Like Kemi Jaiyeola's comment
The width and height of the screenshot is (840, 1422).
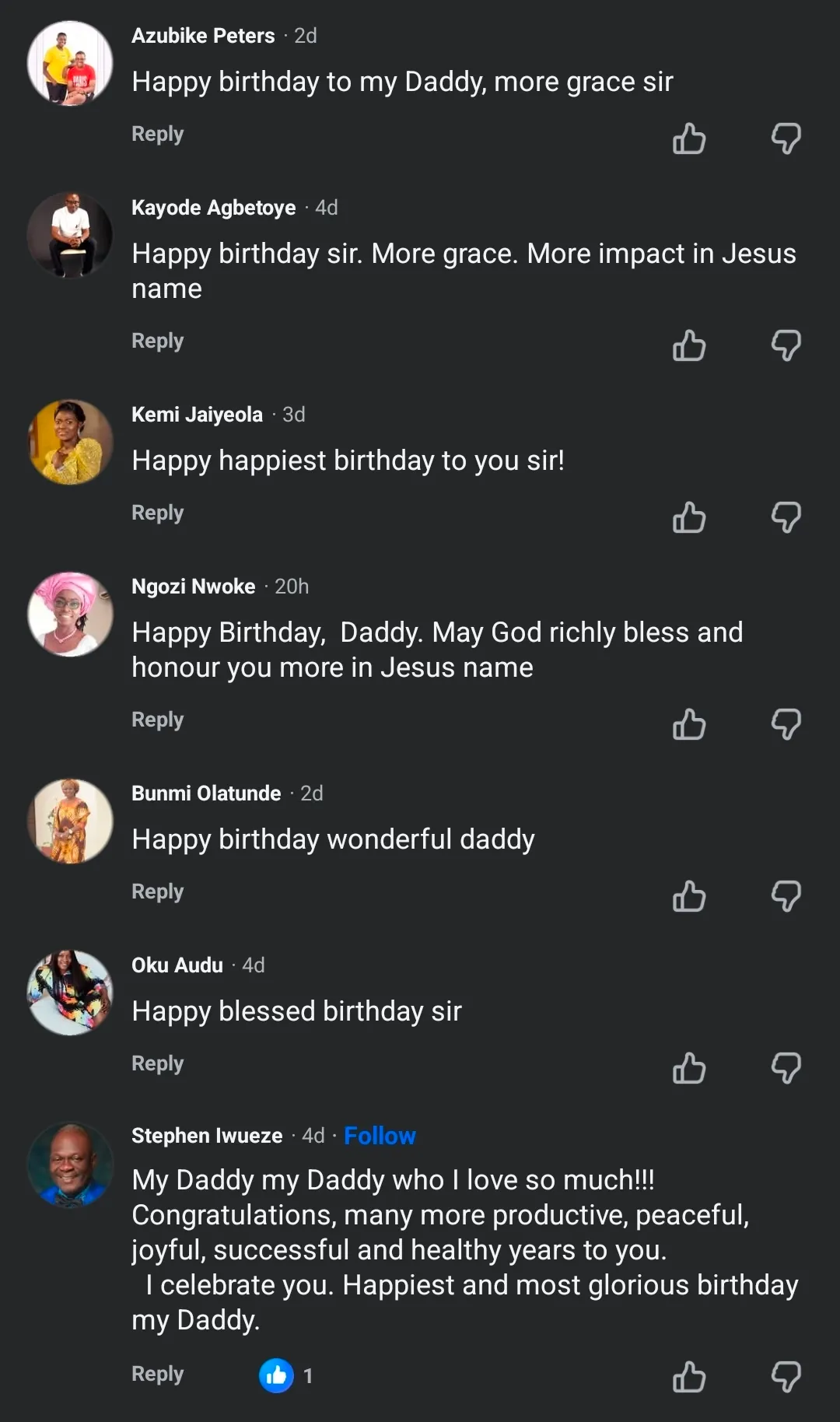tap(689, 517)
